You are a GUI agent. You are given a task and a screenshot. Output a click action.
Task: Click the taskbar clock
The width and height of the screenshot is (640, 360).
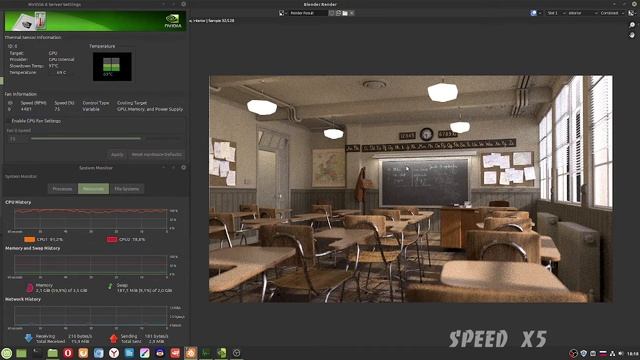632,353
